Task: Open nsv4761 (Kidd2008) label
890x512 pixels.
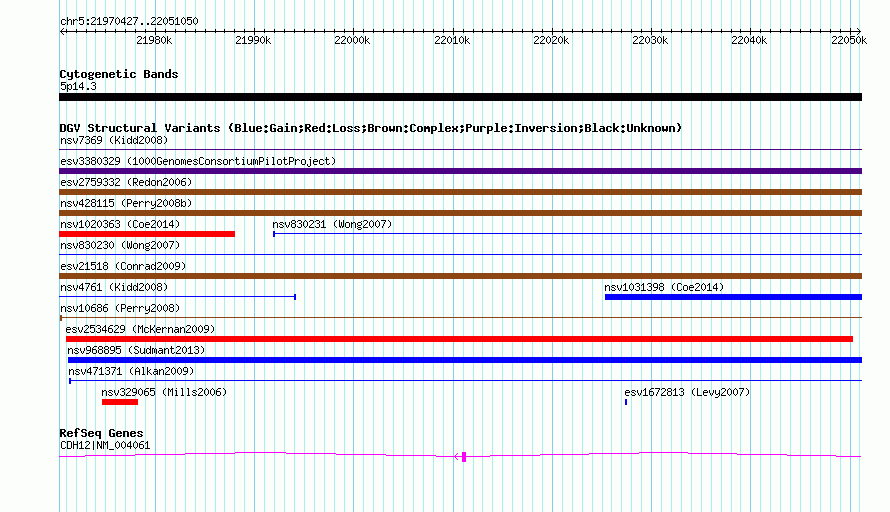Action: pos(114,287)
